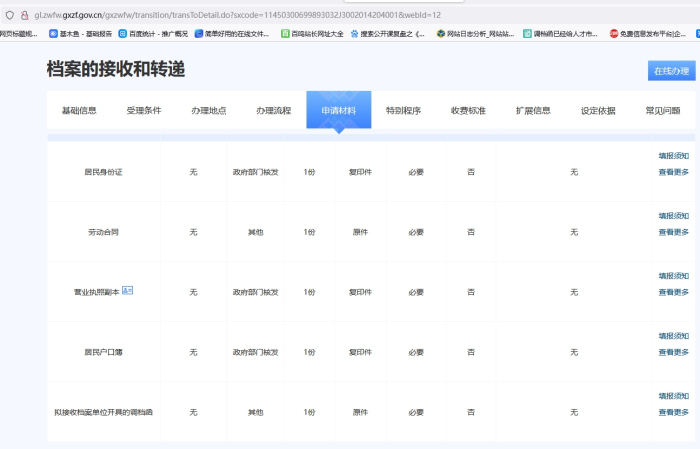
Task: Click the 营业执照副本 material name
Action: 96,292
